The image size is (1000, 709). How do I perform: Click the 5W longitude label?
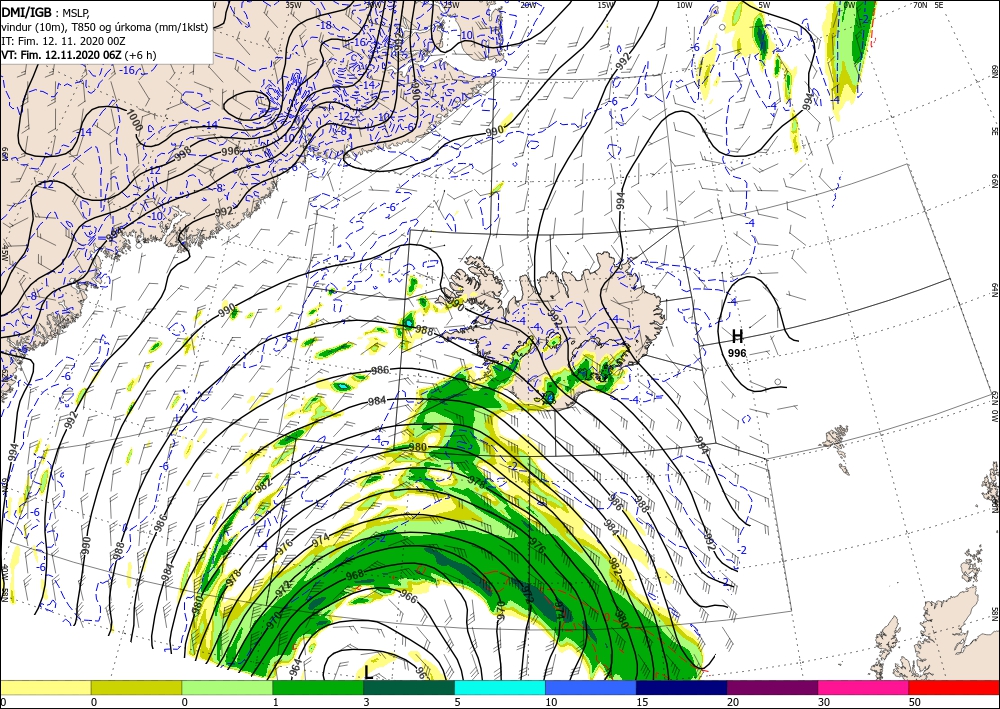764,4
